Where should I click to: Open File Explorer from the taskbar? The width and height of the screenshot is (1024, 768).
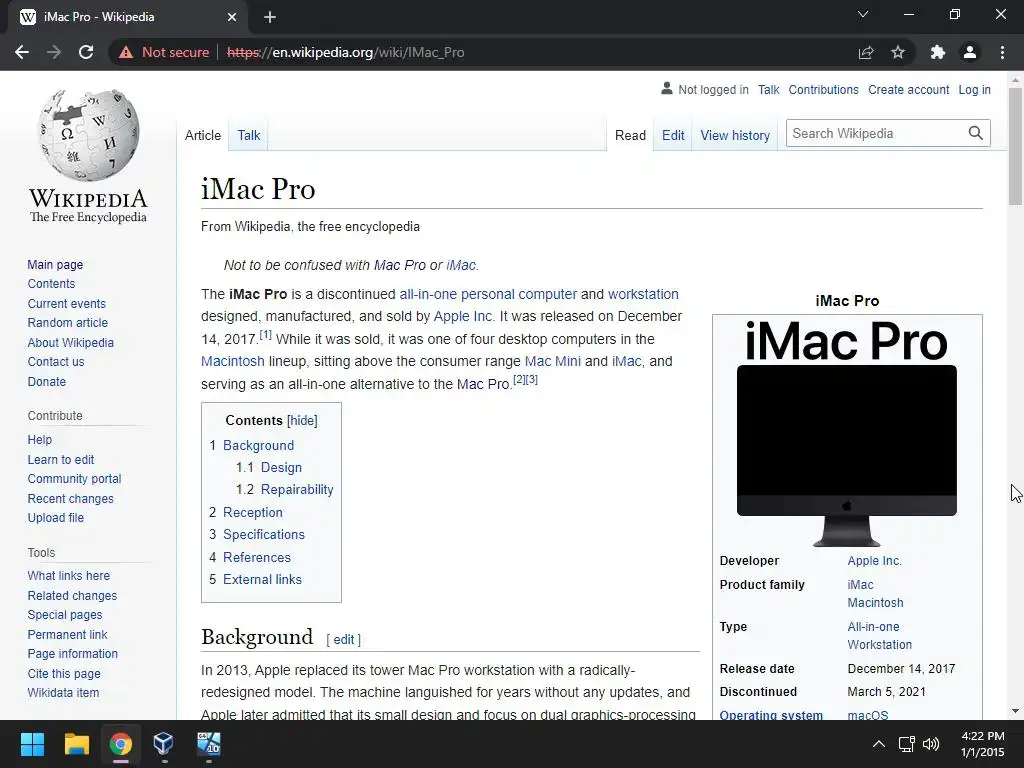pyautogui.click(x=76, y=744)
